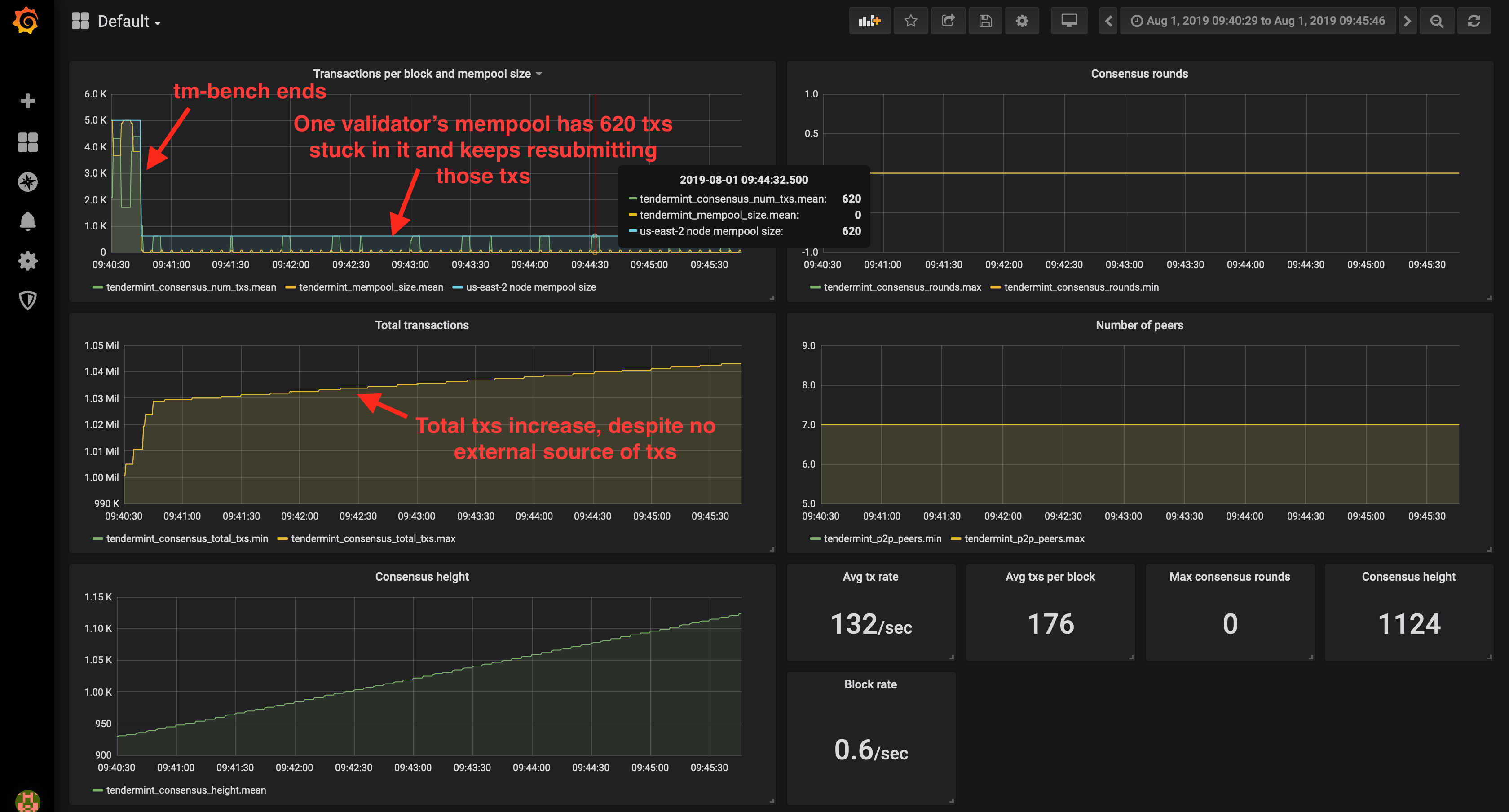Star this dashboard

pyautogui.click(x=911, y=21)
